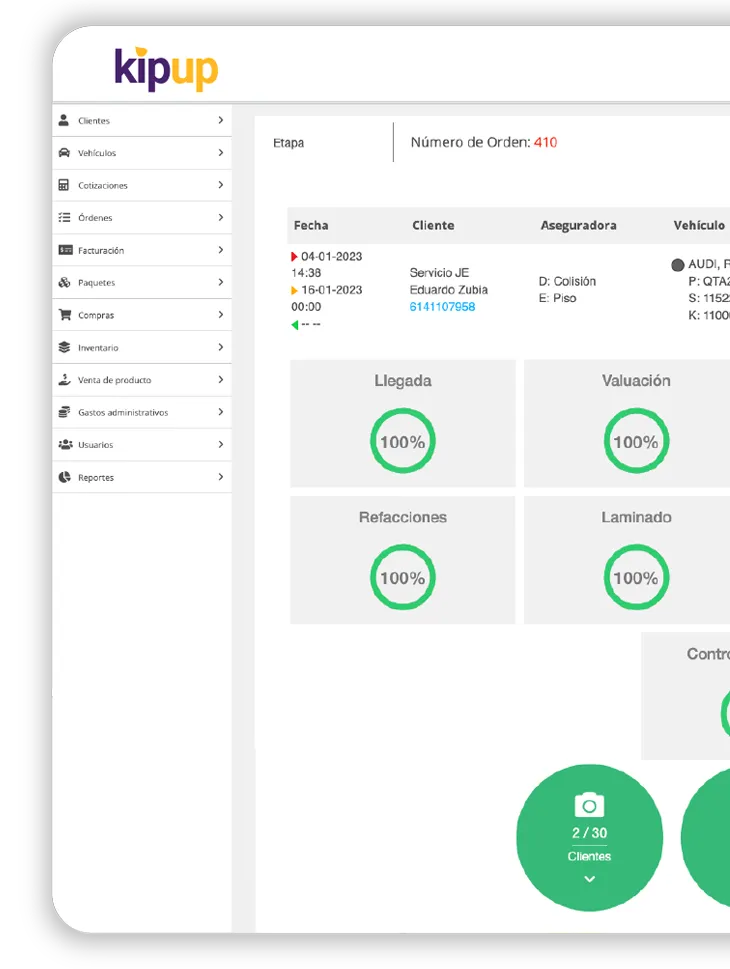The height and width of the screenshot is (969, 730).
Task: Click the Servicio JE text
Action: click(x=439, y=273)
